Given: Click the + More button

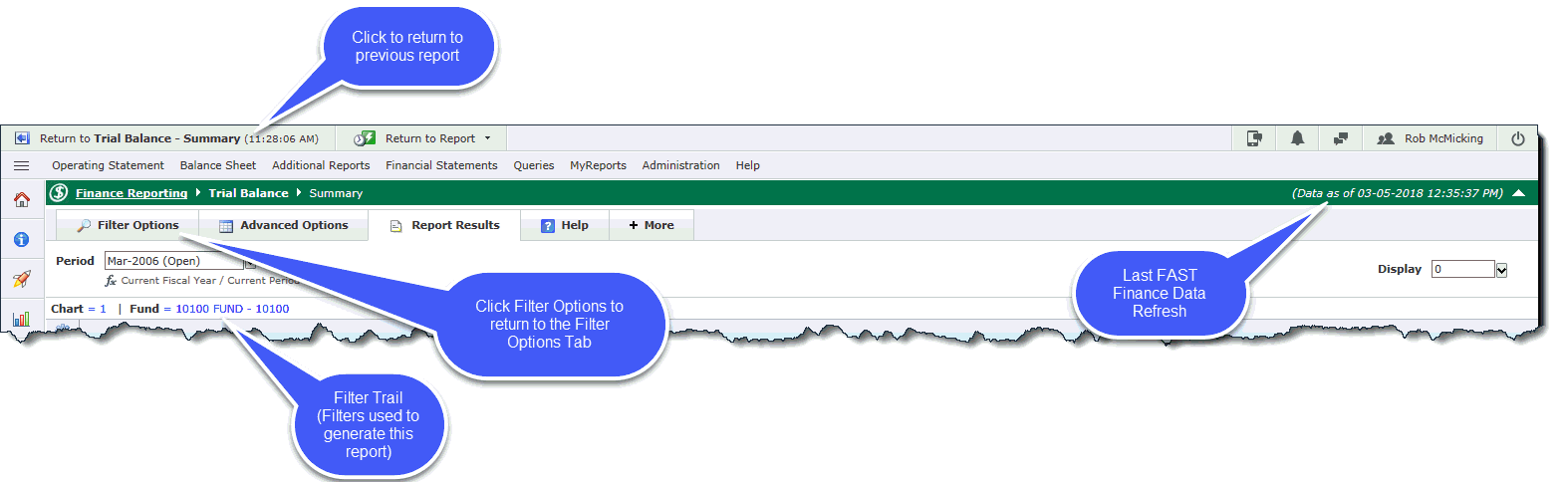Looking at the screenshot, I should [652, 226].
